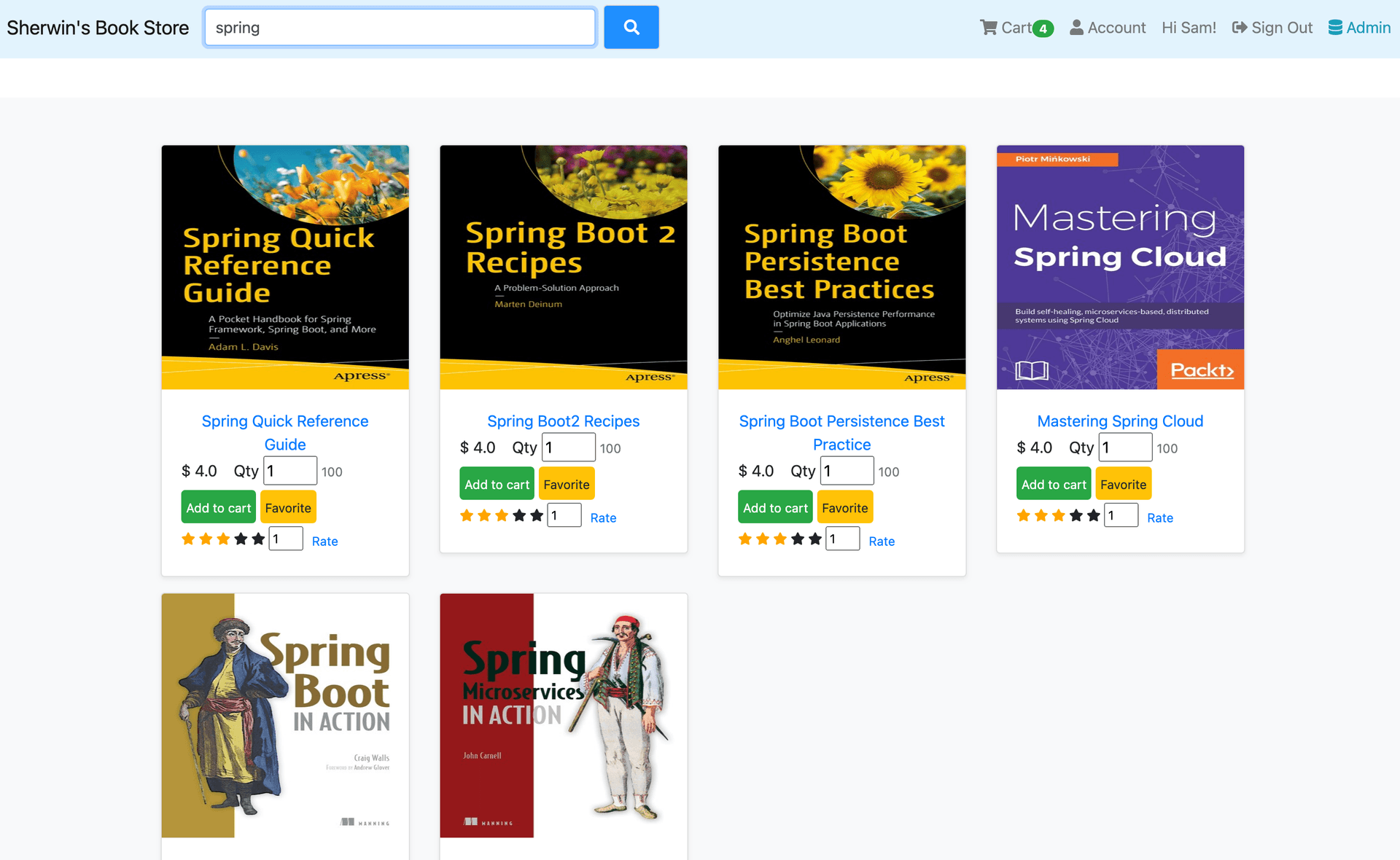Favorite the Mastering Spring Cloud book
Viewport: 1400px width, 860px height.
click(1122, 485)
